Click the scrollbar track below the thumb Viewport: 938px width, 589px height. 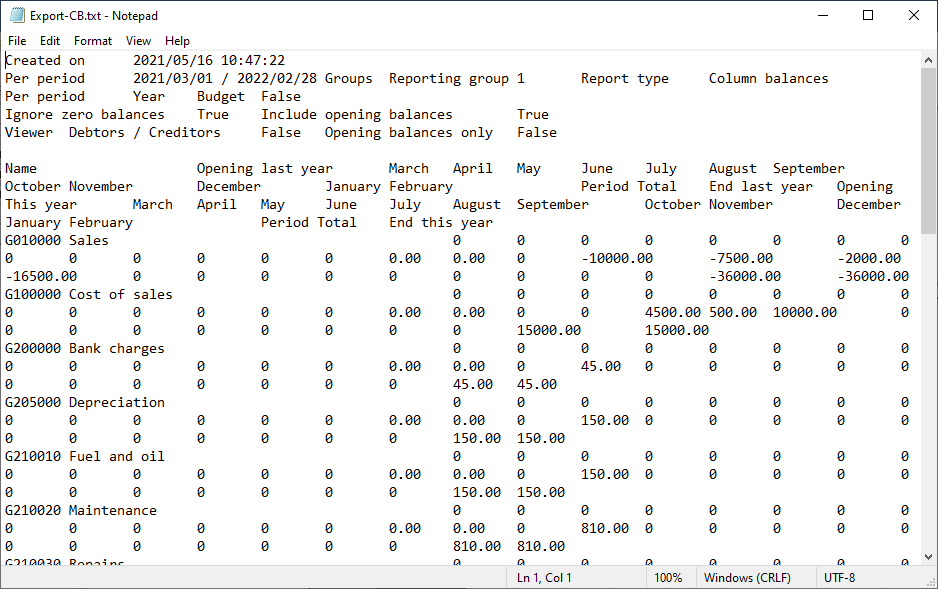tap(928, 400)
